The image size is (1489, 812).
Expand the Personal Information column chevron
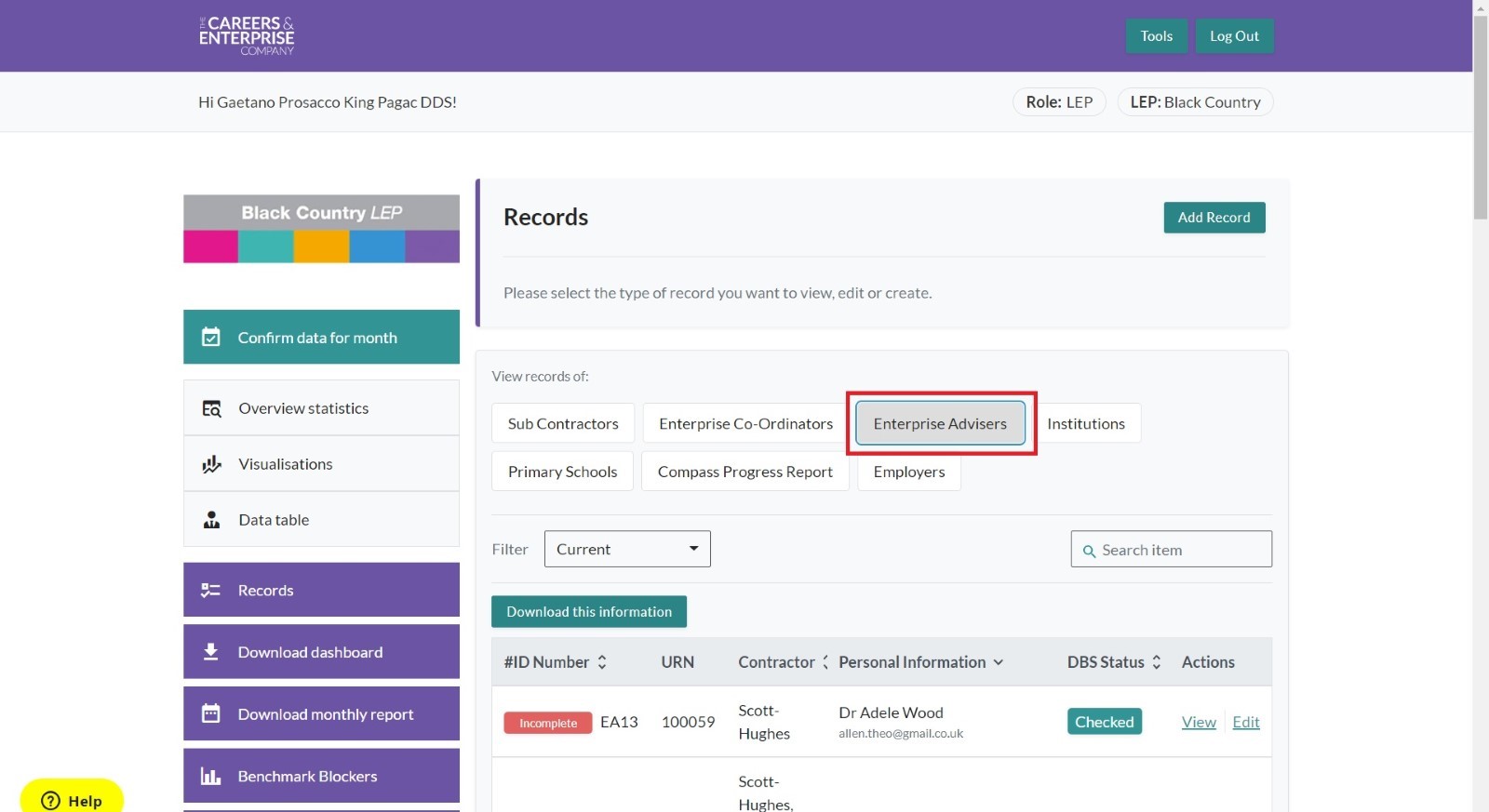point(999,662)
